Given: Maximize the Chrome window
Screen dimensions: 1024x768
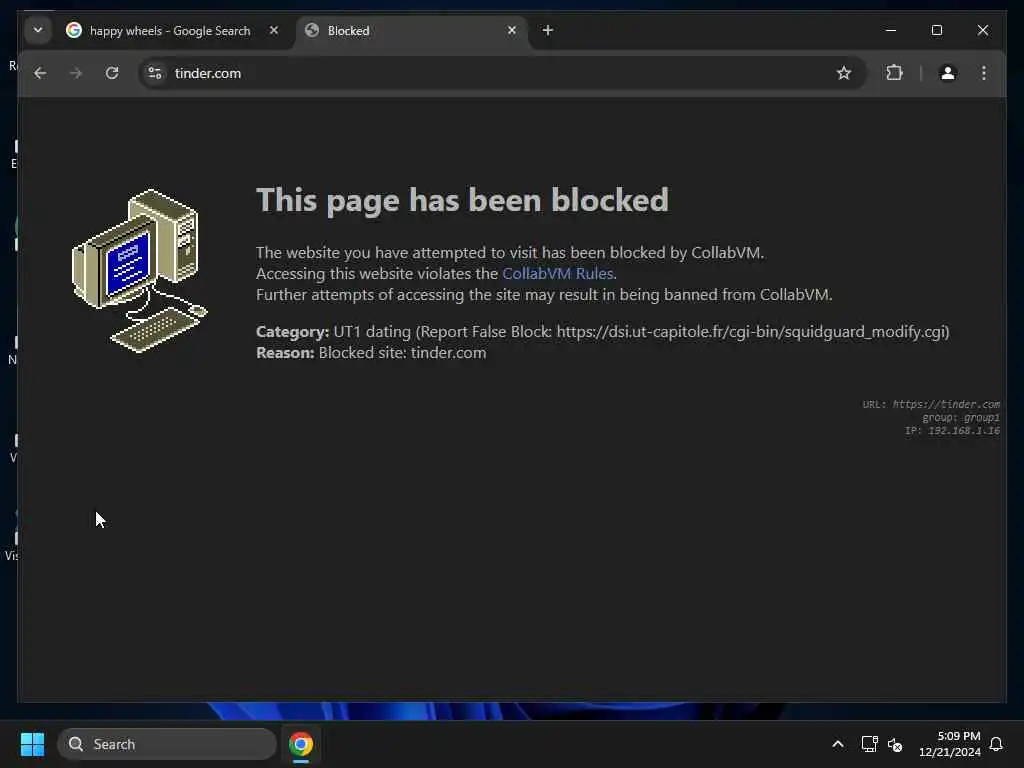Looking at the screenshot, I should (936, 30).
